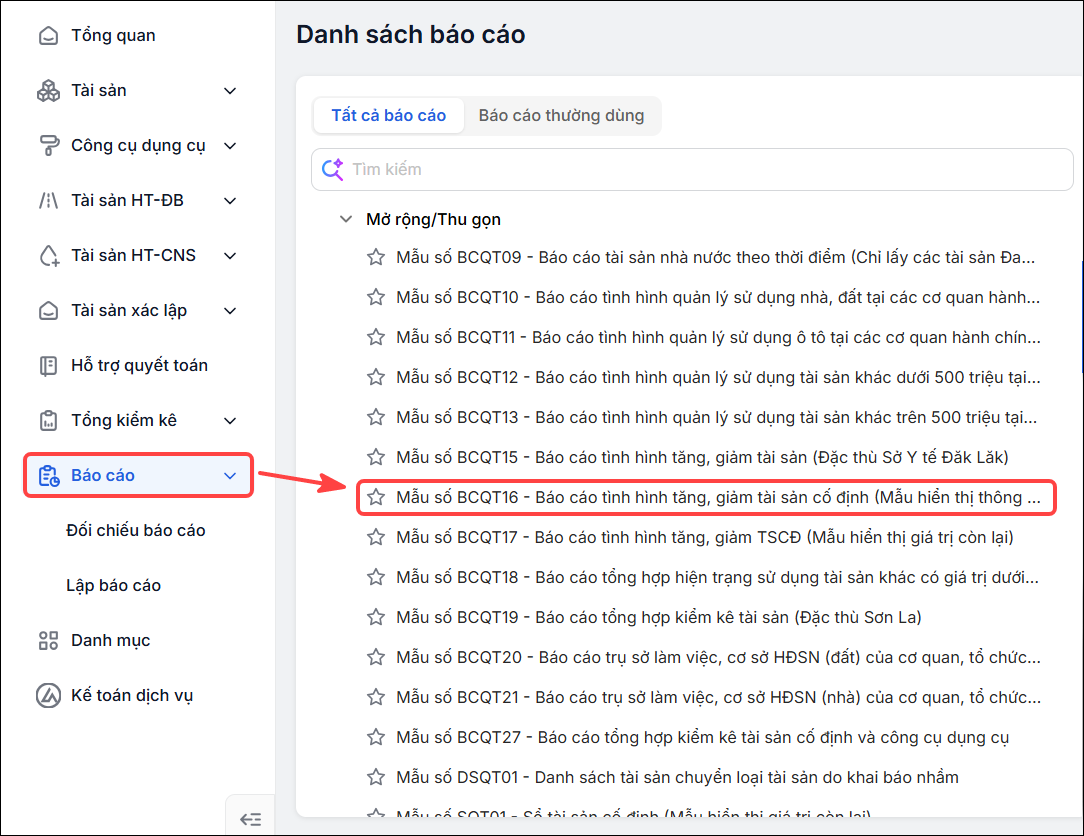Star the BCQT18 report as favorite
Screen dimensions: 1084x836
pos(376,577)
